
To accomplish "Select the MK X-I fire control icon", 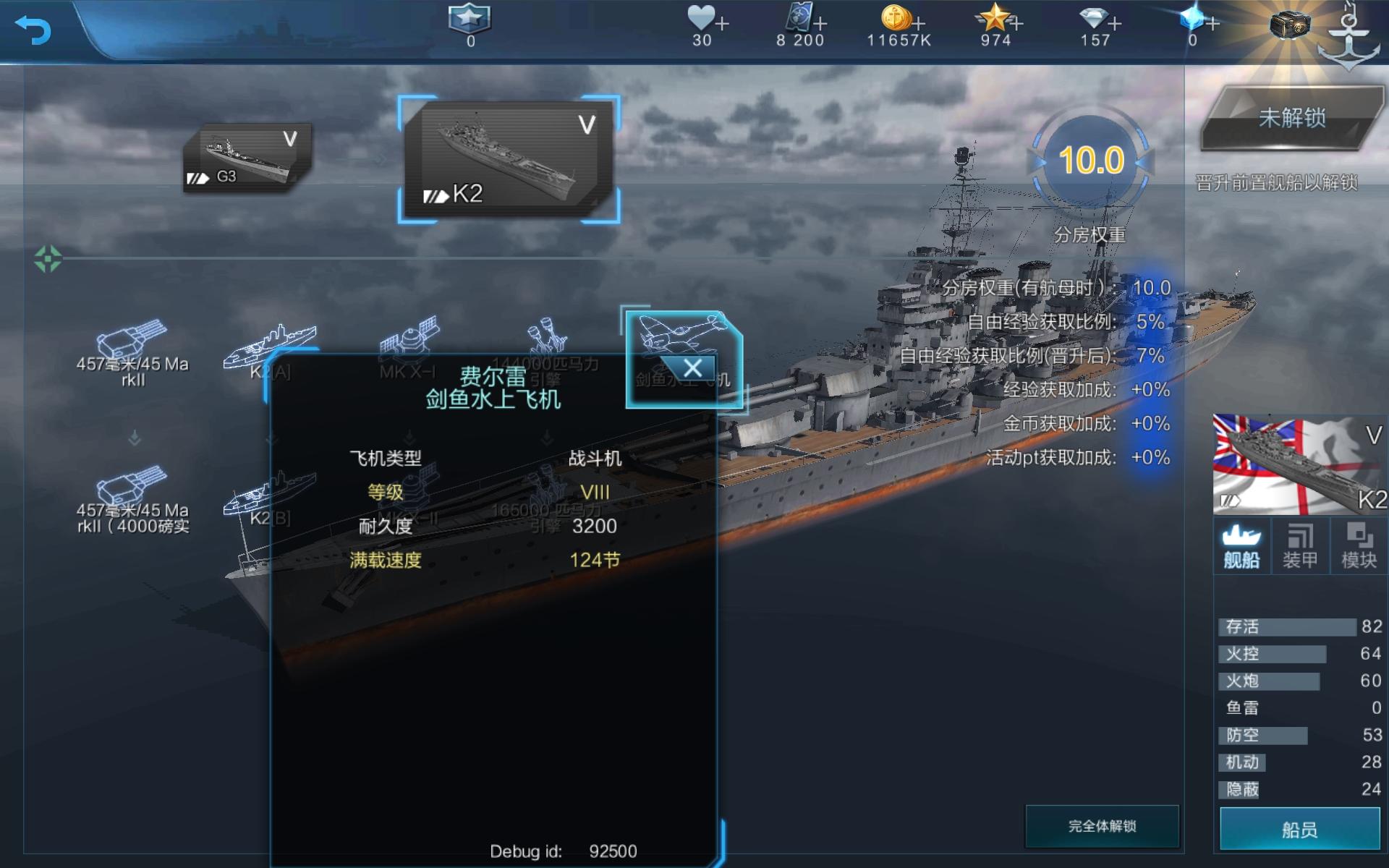I will (409, 336).
